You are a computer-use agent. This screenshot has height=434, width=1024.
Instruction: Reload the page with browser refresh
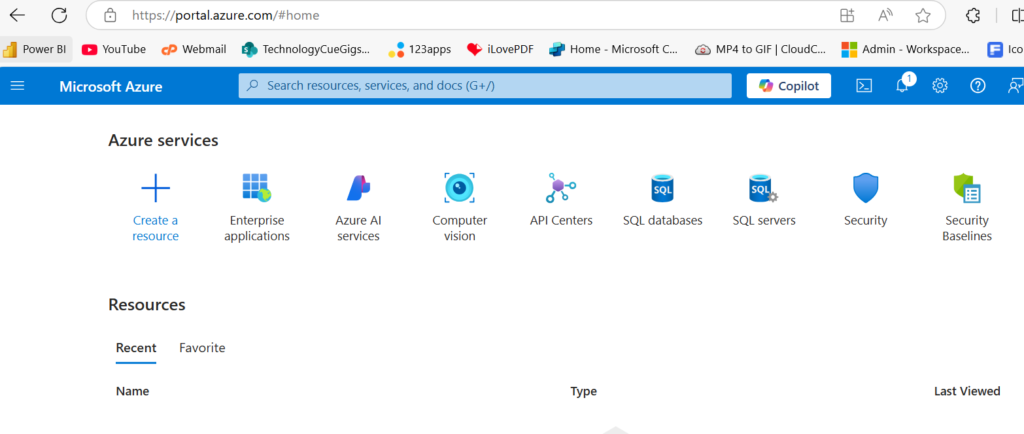pos(59,15)
